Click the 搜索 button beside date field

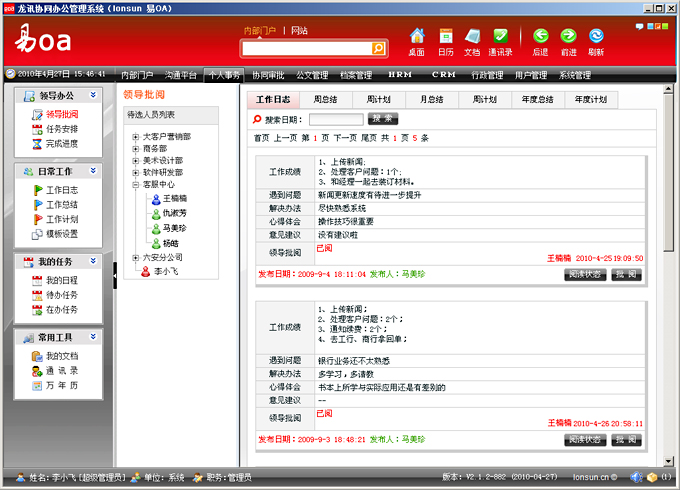pos(383,118)
